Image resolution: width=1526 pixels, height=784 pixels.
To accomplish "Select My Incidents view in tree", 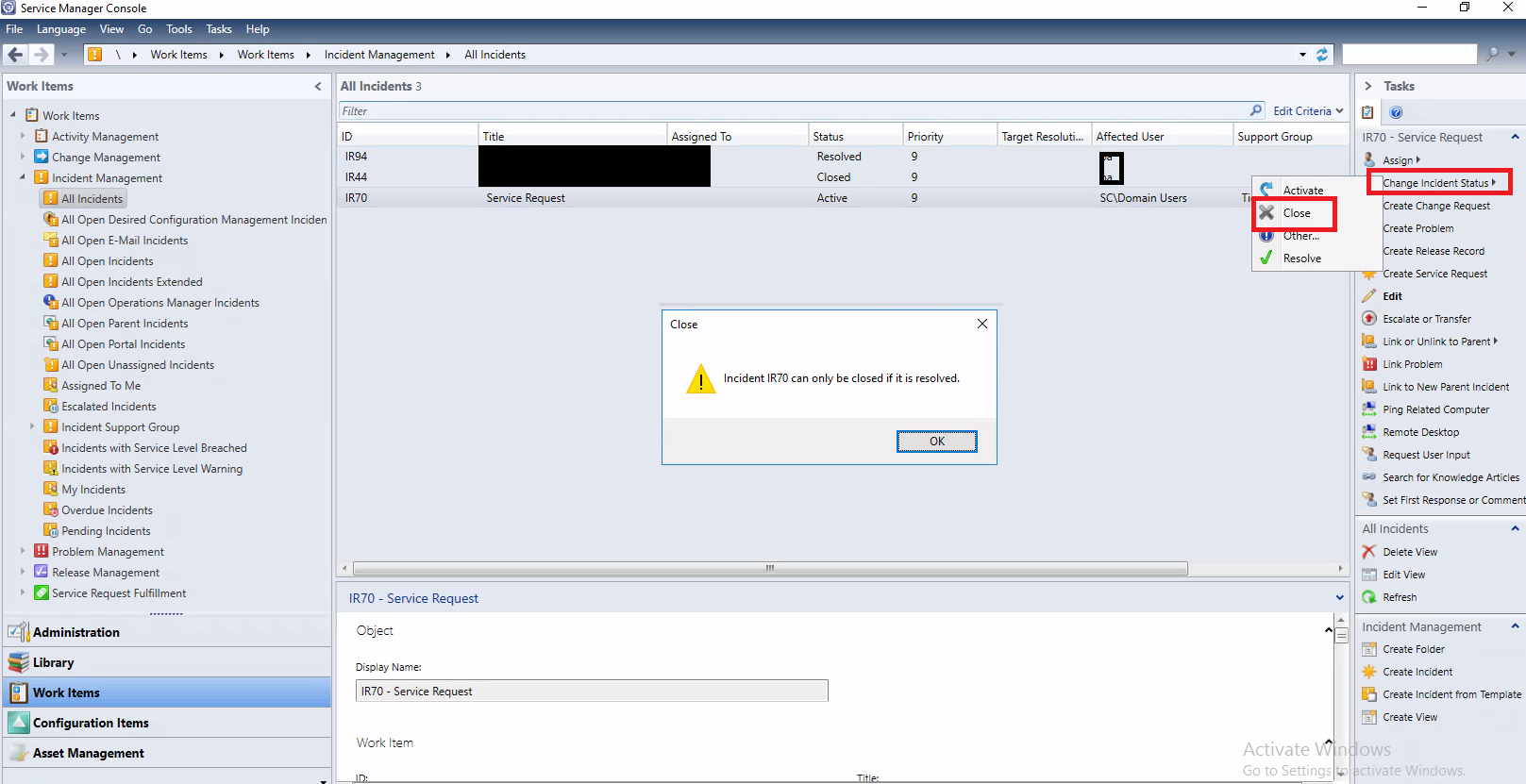I will pyautogui.click(x=93, y=489).
